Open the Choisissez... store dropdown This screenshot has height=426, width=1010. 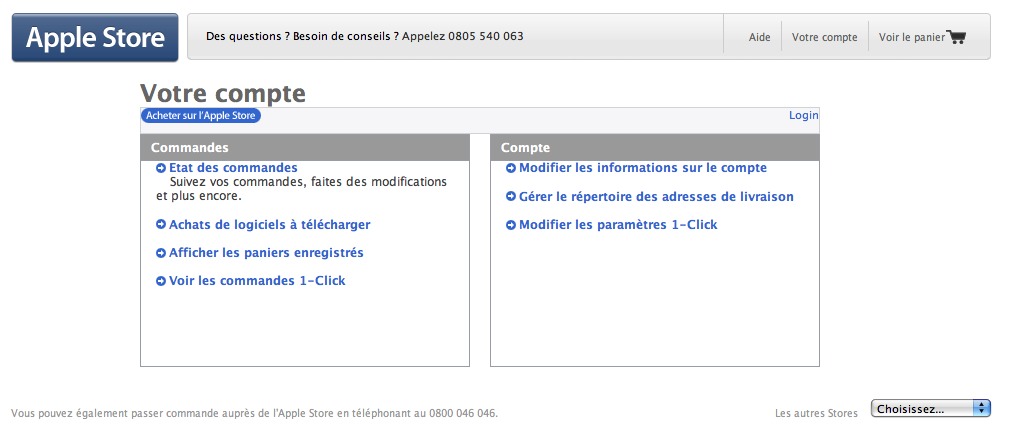[931, 409]
